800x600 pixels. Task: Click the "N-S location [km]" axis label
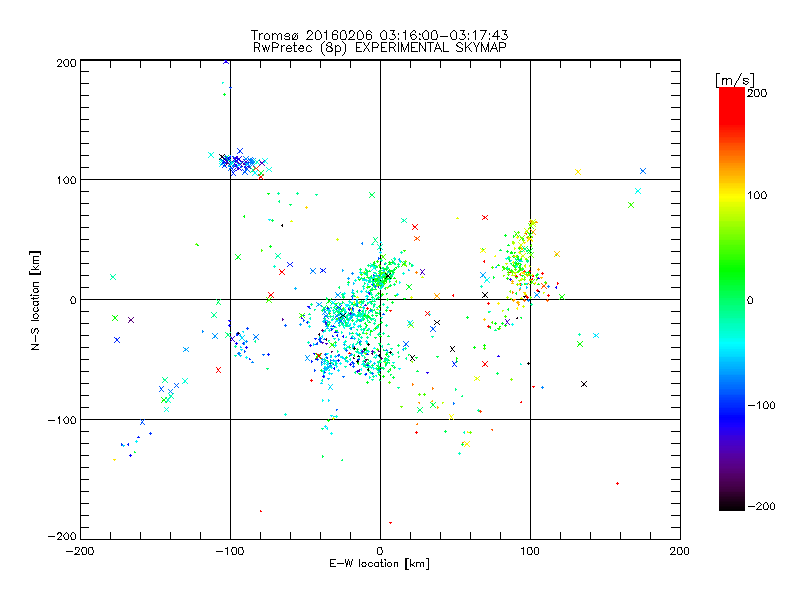tap(35, 300)
